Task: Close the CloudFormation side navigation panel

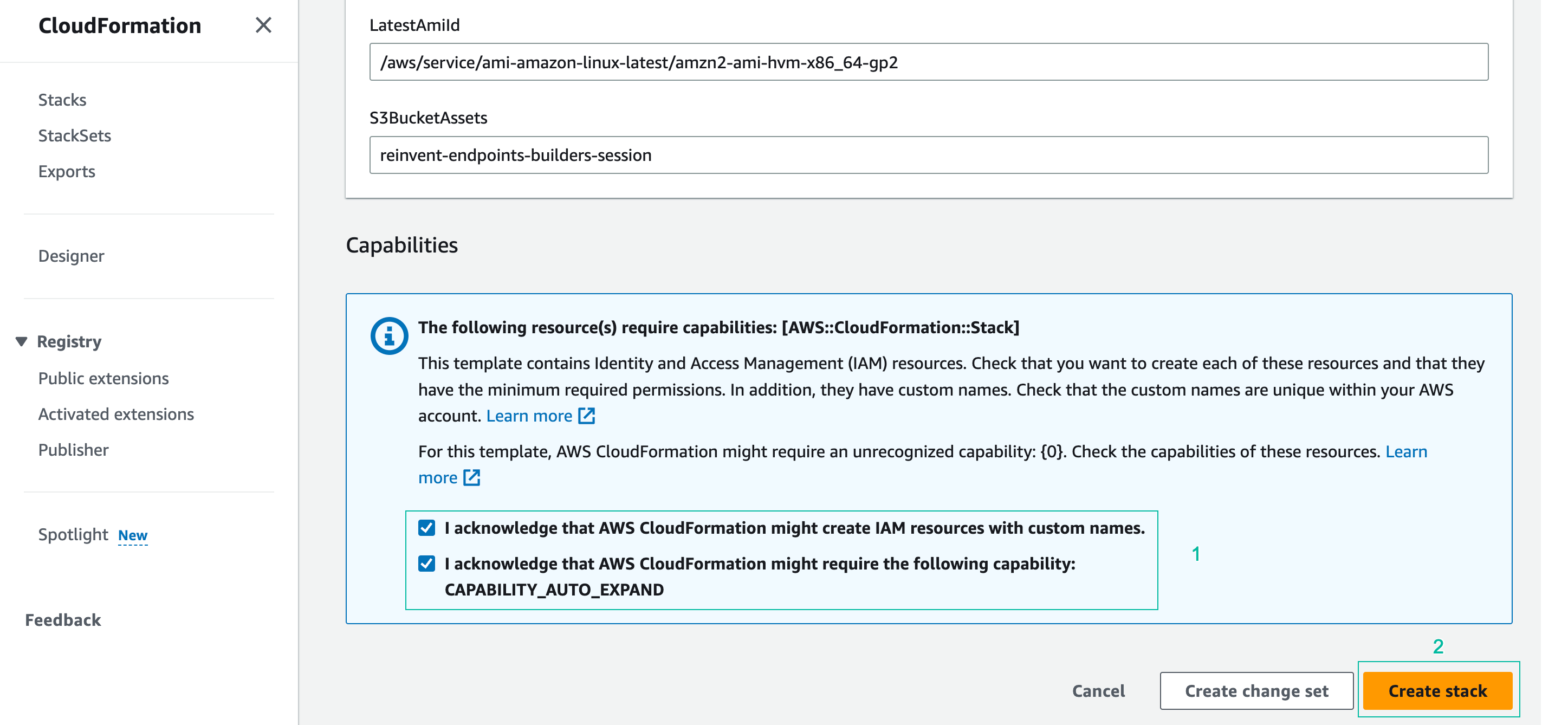Action: click(x=263, y=25)
